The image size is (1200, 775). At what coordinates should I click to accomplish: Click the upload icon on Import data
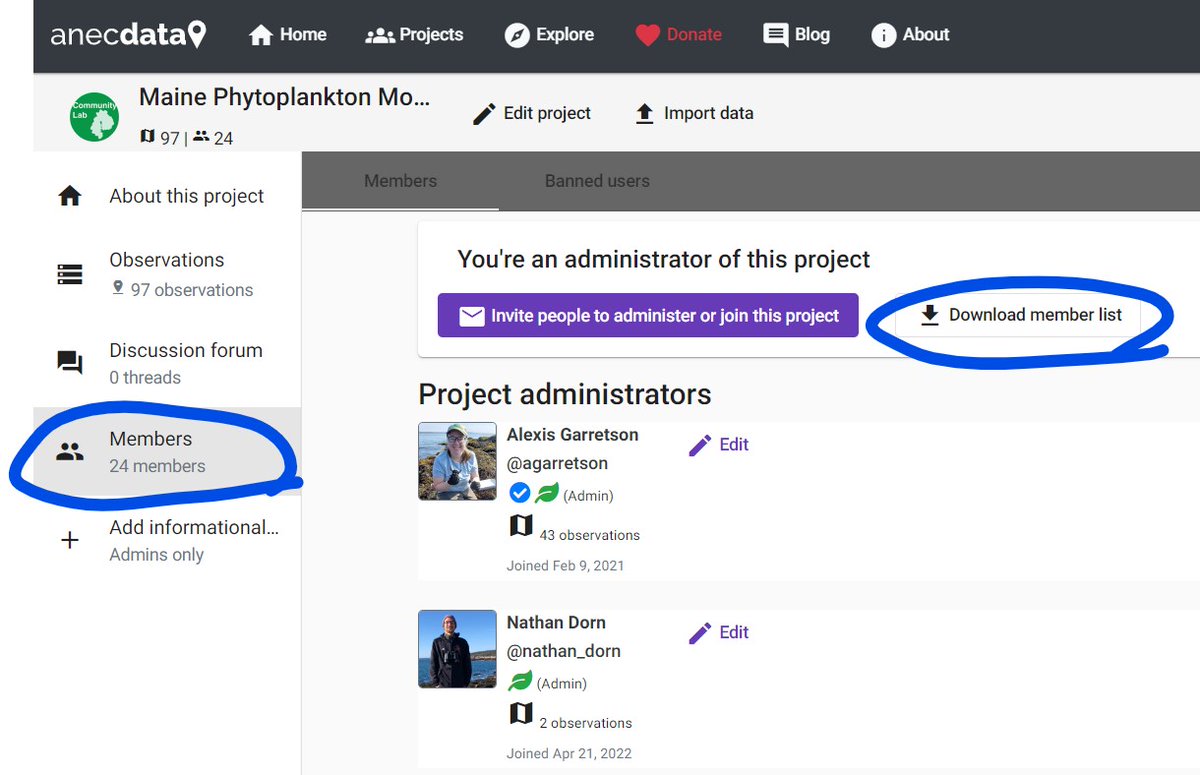[645, 114]
